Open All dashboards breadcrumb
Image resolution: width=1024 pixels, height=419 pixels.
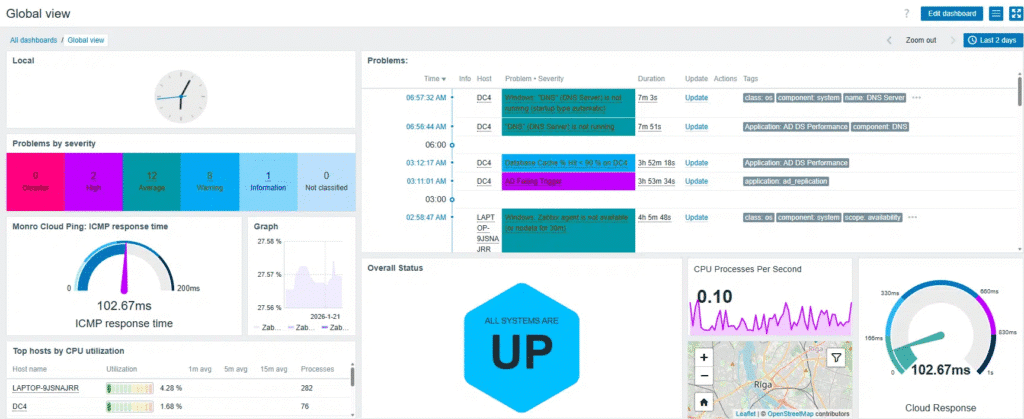33,40
